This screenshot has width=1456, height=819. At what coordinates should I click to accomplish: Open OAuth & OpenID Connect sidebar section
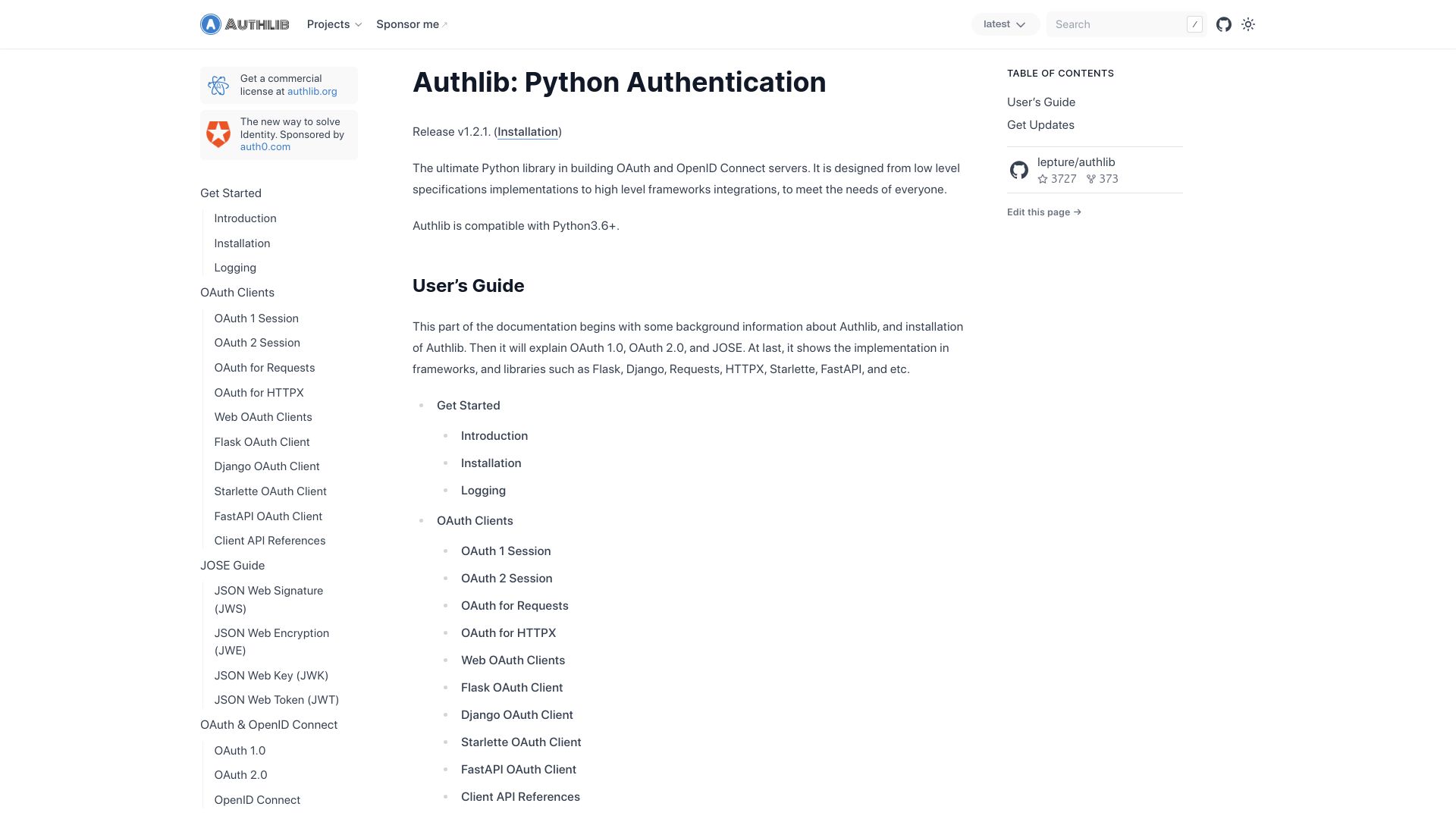coord(268,725)
